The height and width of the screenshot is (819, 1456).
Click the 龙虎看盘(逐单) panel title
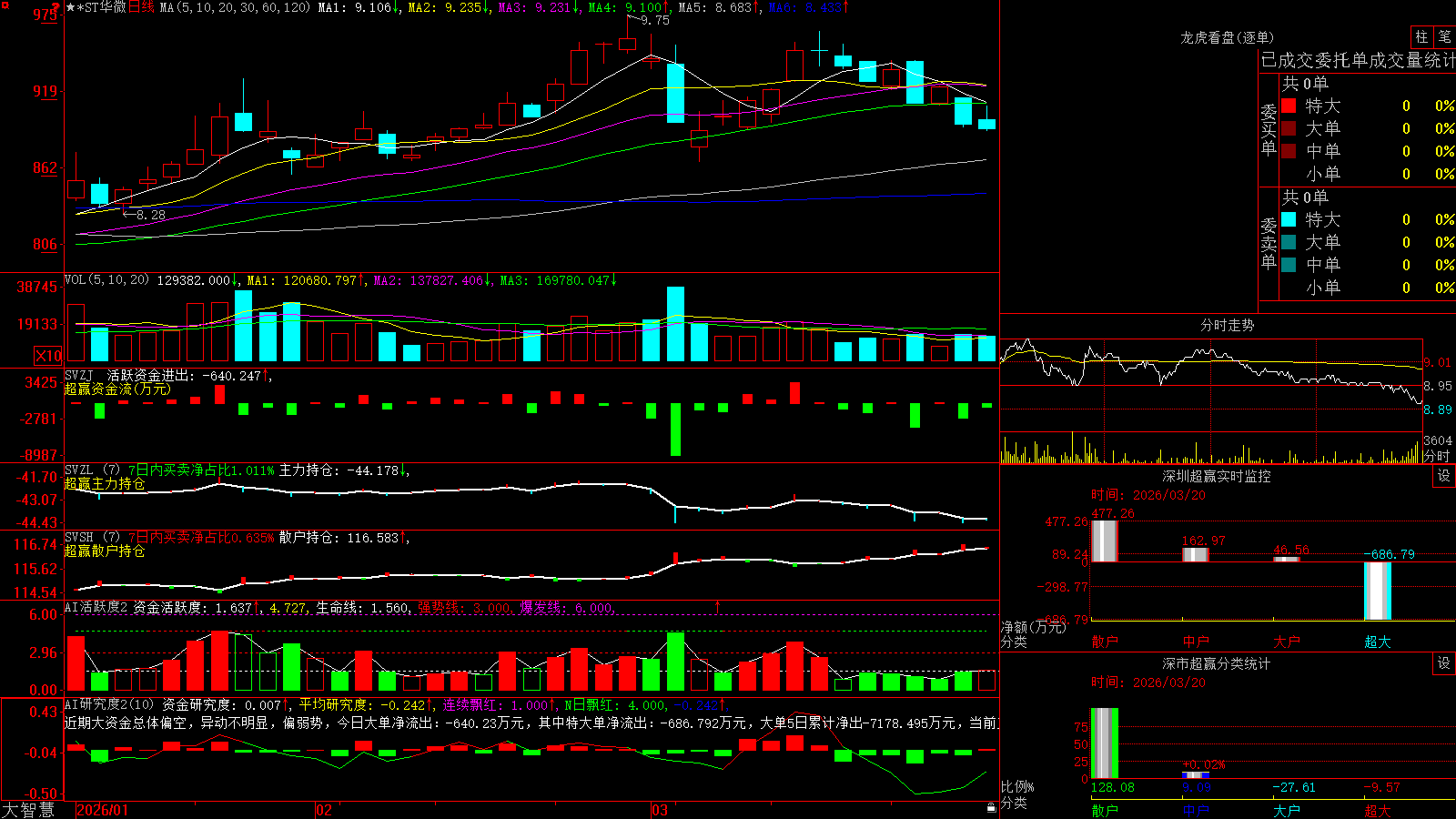1227,37
